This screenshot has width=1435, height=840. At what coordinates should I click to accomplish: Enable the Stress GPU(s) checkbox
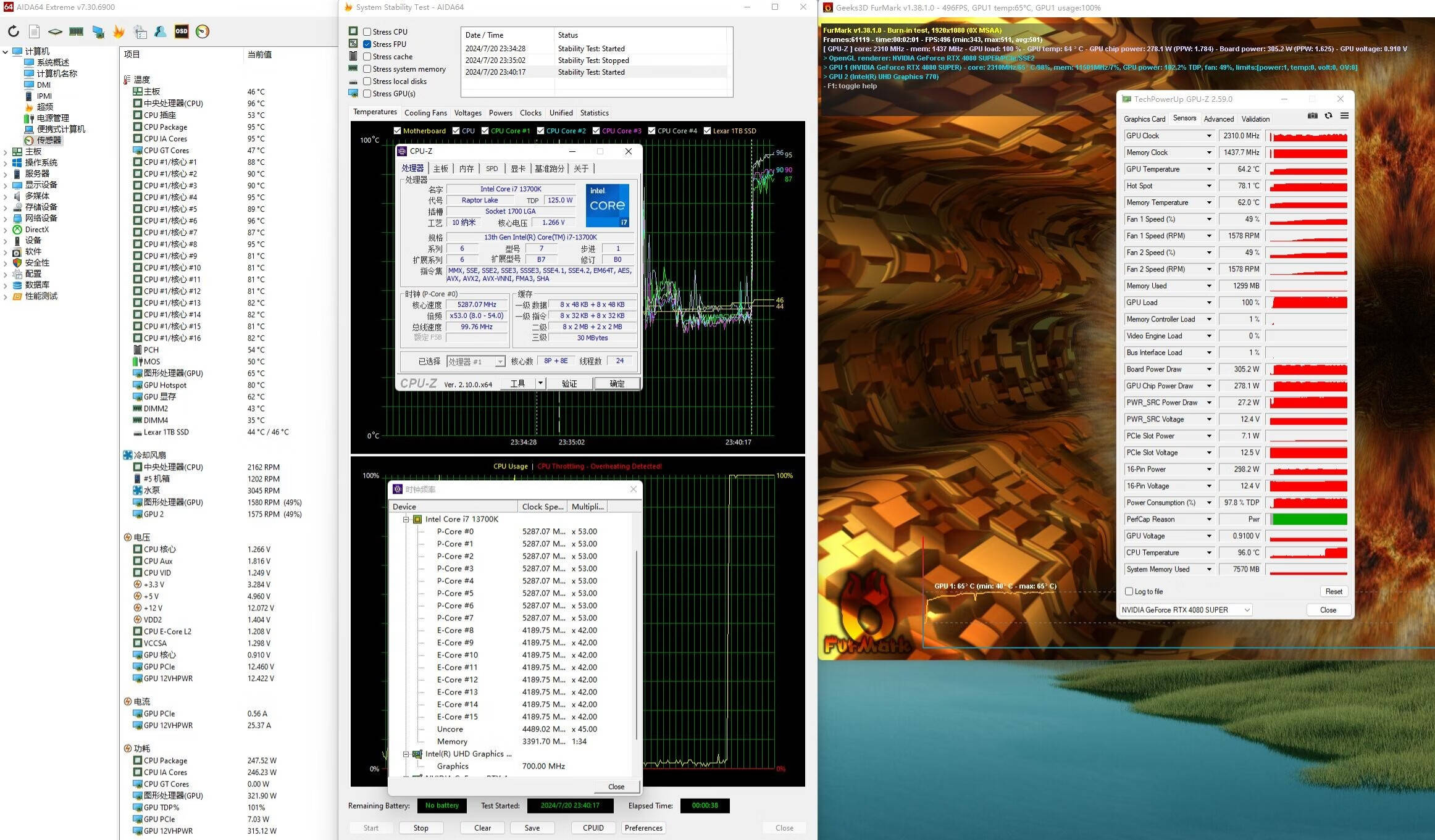tap(367, 93)
